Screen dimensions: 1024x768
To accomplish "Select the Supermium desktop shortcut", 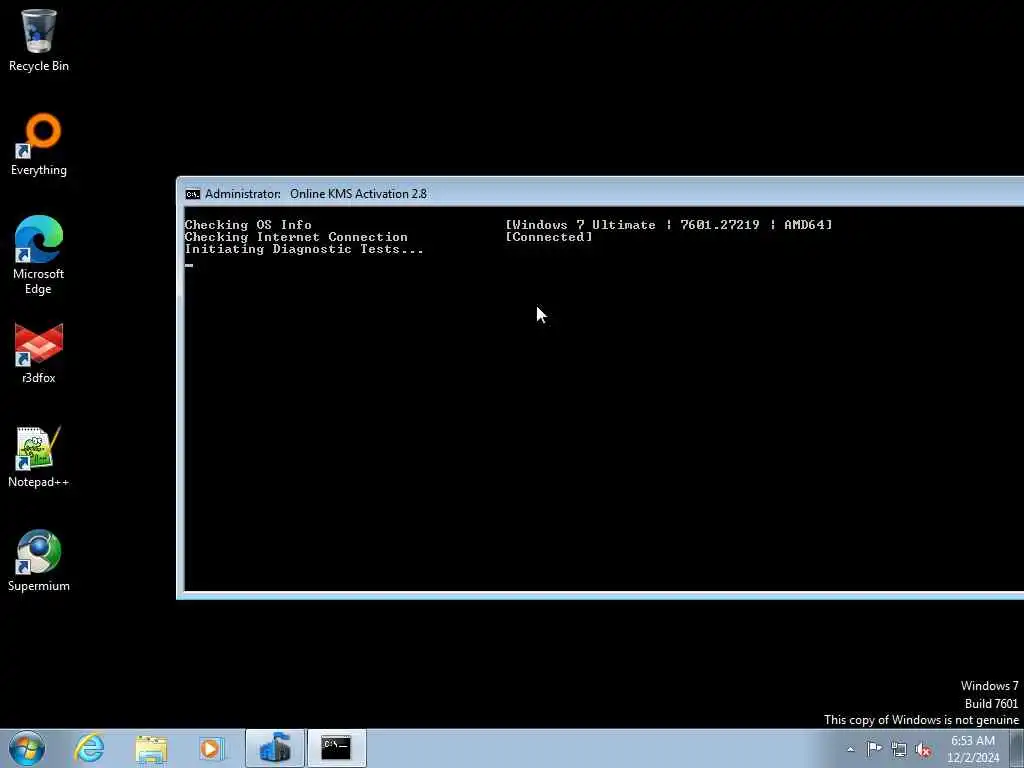I will point(39,560).
